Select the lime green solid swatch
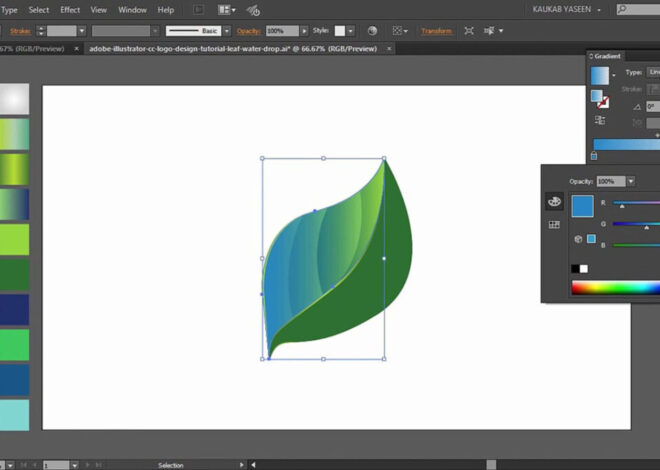Image resolution: width=660 pixels, height=470 pixels. pyautogui.click(x=14, y=239)
